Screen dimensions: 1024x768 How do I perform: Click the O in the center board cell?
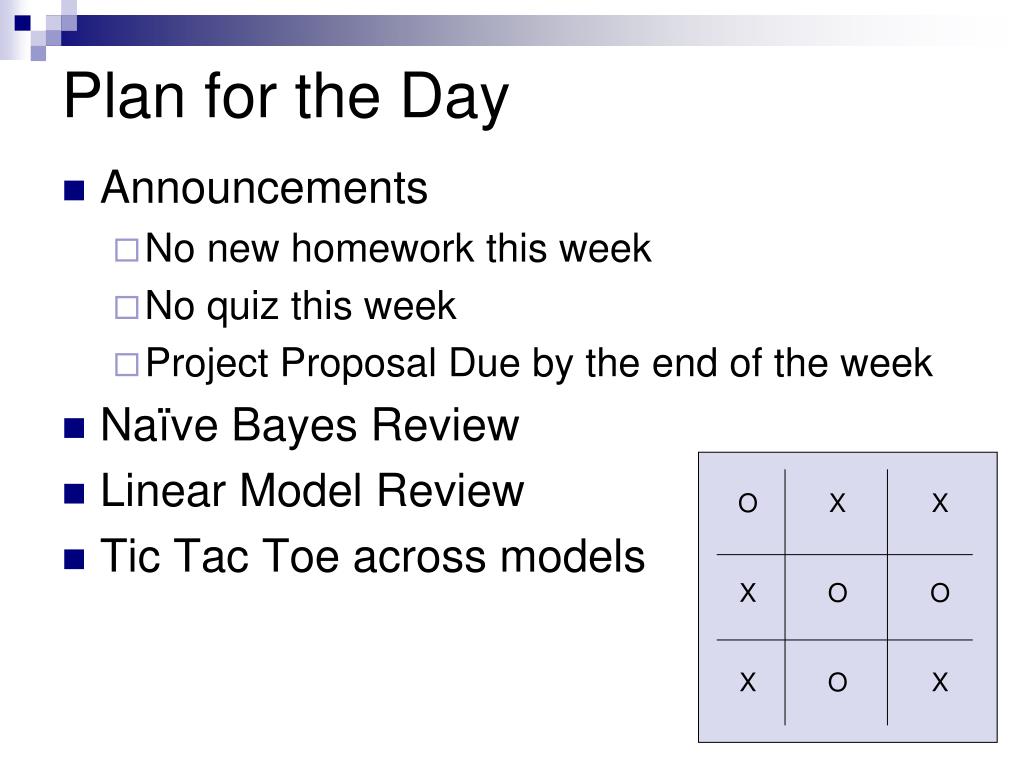pos(837,593)
